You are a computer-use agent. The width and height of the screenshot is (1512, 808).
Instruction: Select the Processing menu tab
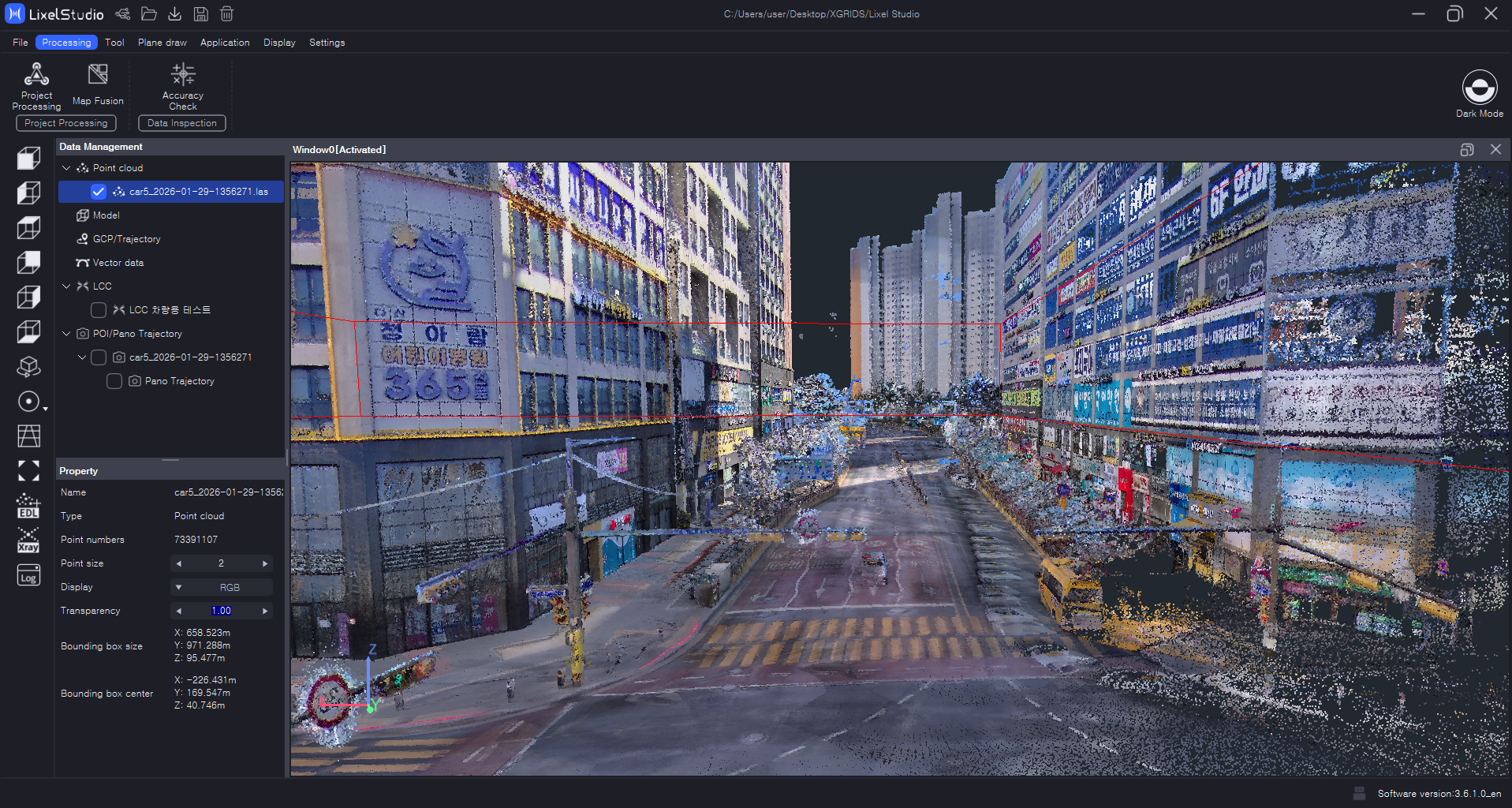67,43
